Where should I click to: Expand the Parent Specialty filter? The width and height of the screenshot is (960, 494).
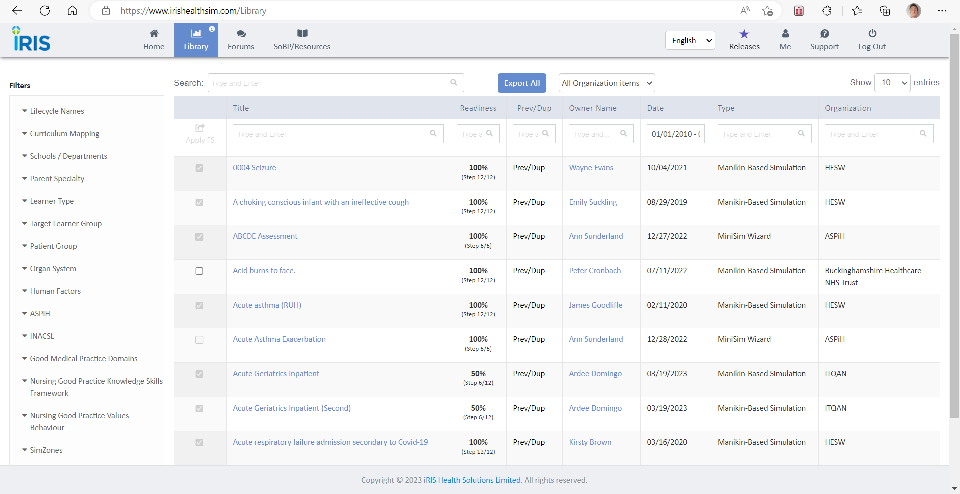53,179
